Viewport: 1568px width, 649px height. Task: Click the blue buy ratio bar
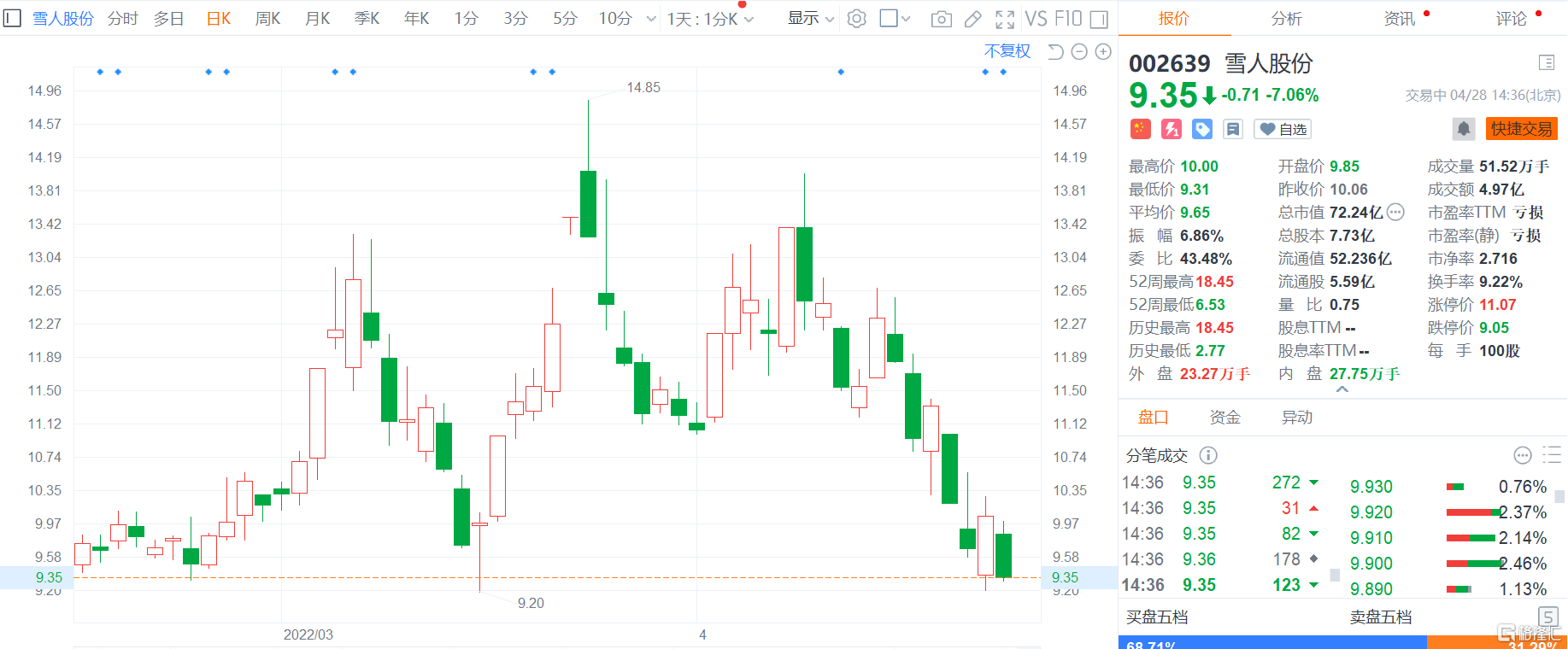pos(1271,642)
